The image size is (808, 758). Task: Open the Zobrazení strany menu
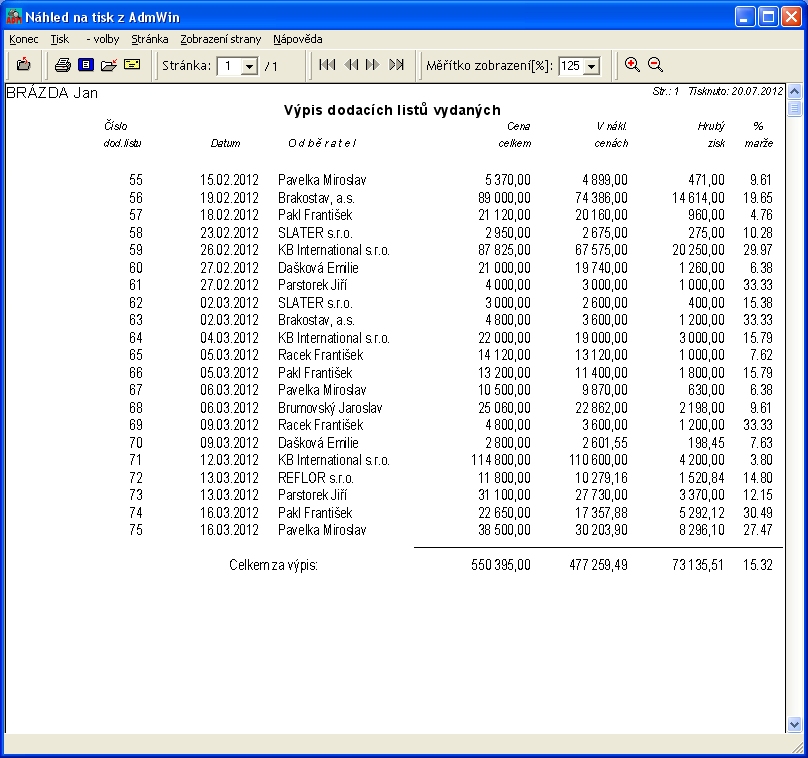click(221, 39)
